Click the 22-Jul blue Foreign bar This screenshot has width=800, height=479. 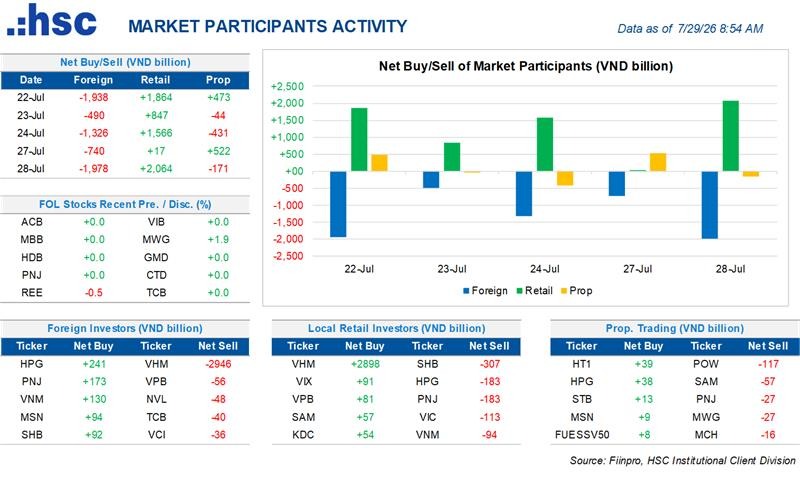338,204
